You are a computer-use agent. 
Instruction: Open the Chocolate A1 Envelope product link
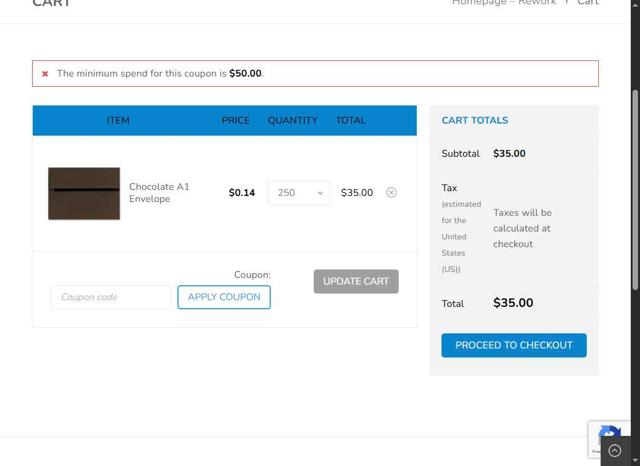click(159, 193)
